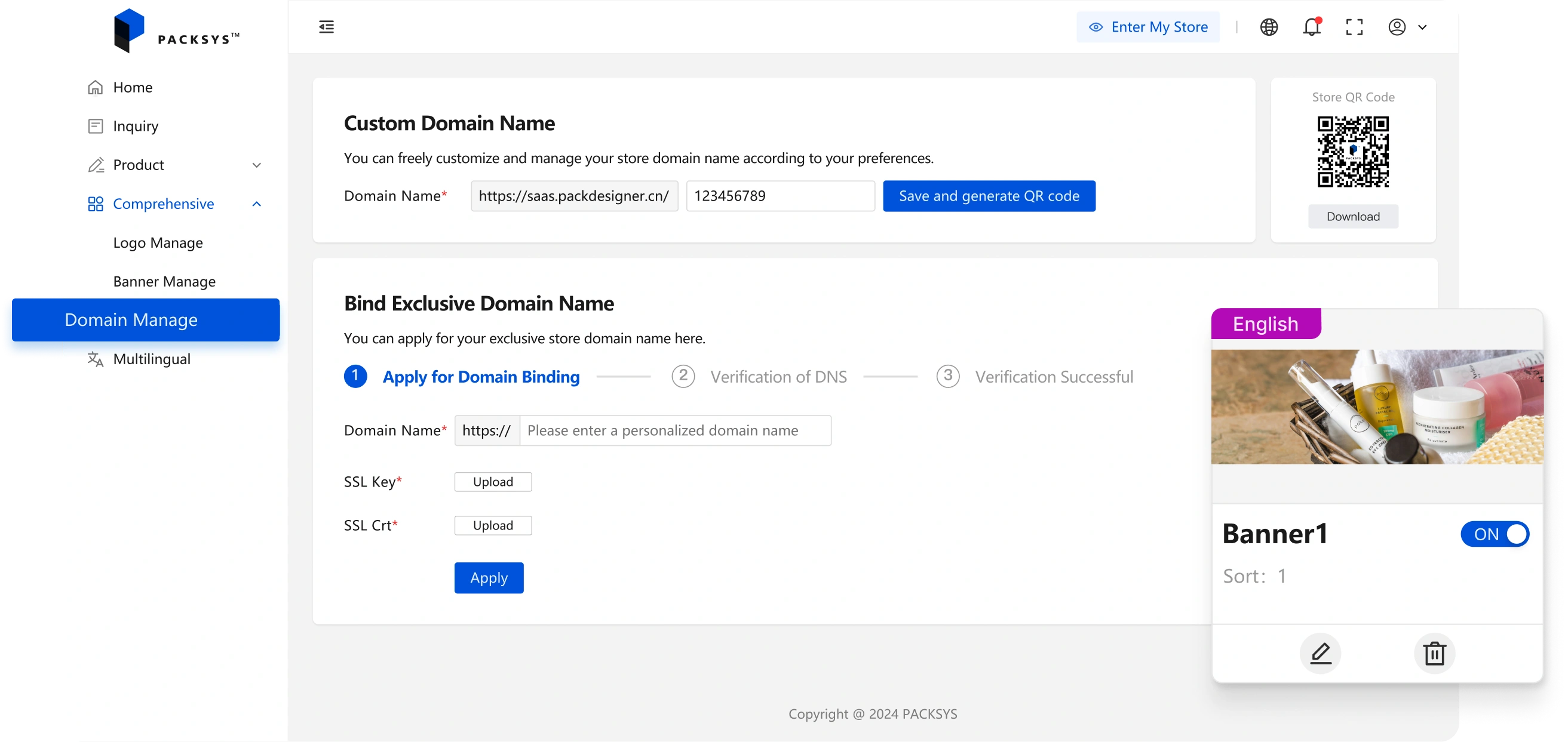Image resolution: width=1568 pixels, height=742 pixels.
Task: Click the Enter My Store link
Action: [1147, 27]
